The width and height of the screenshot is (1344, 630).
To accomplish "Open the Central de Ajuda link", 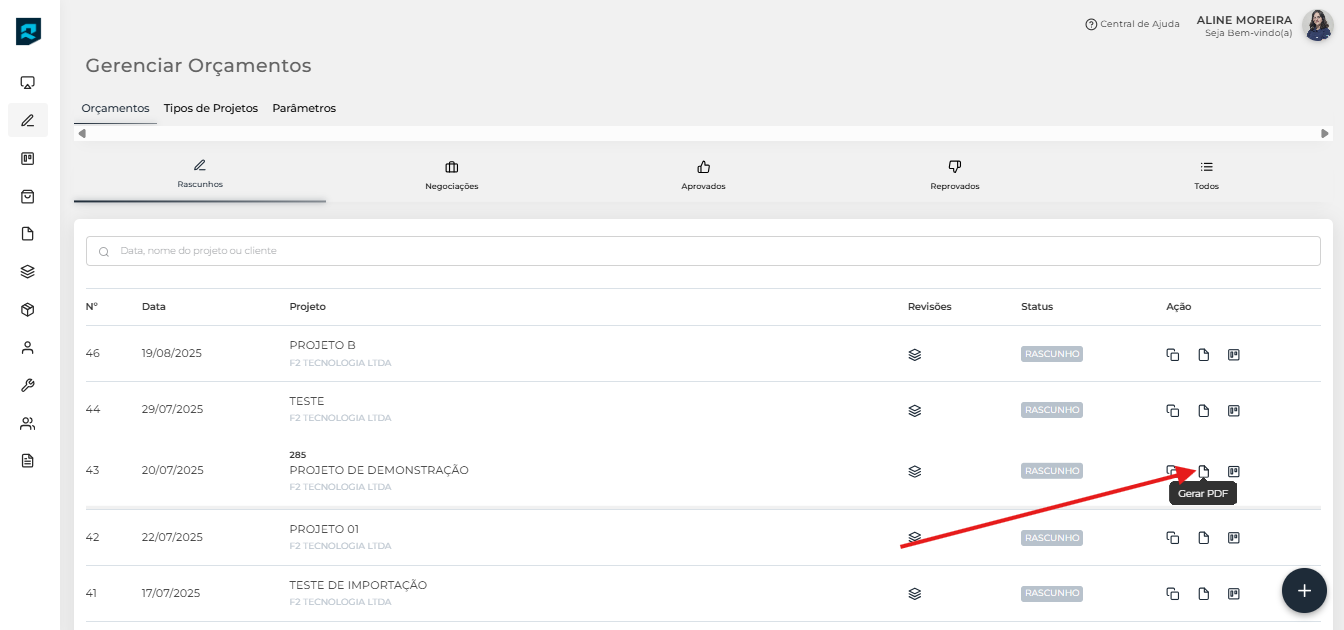I will pos(1132,24).
